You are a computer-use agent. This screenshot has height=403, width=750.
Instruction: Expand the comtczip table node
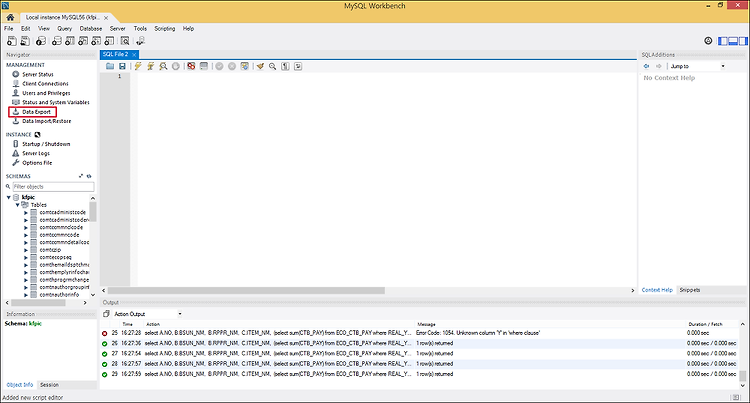26,250
